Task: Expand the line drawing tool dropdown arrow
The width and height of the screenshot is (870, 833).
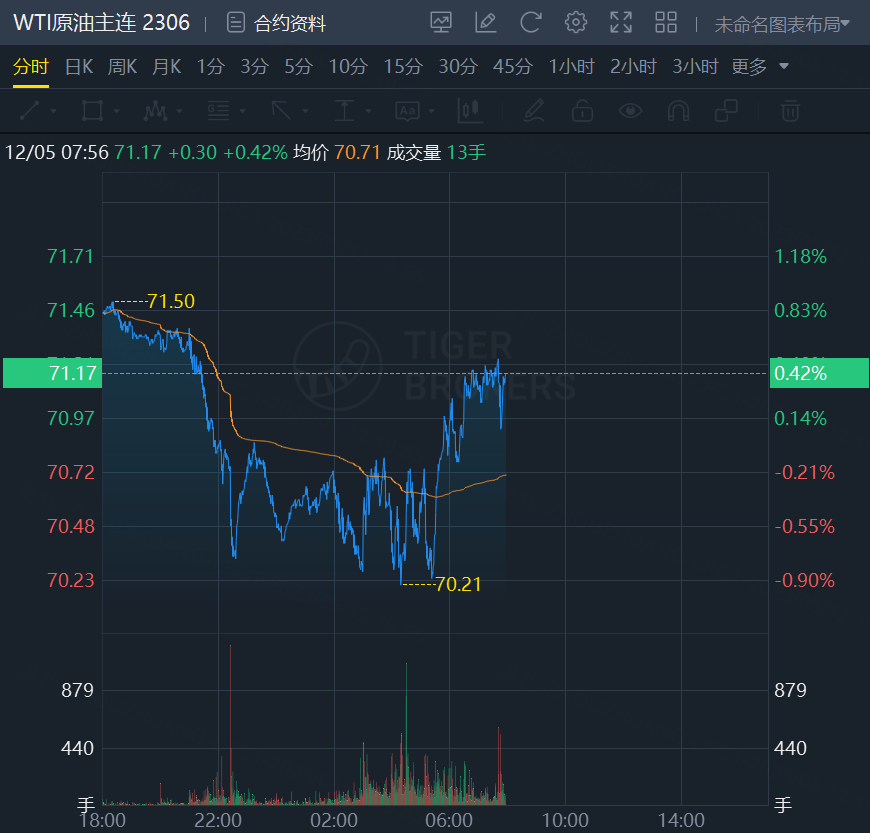Action: 53,111
